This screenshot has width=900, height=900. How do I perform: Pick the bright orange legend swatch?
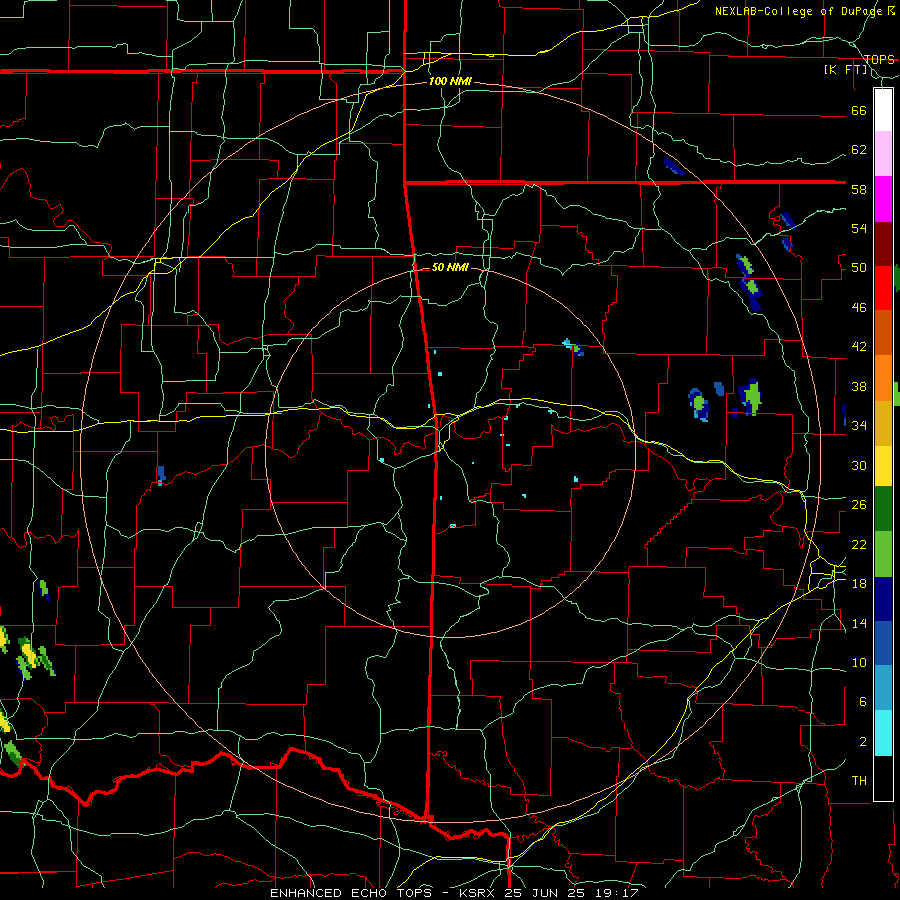click(x=883, y=377)
